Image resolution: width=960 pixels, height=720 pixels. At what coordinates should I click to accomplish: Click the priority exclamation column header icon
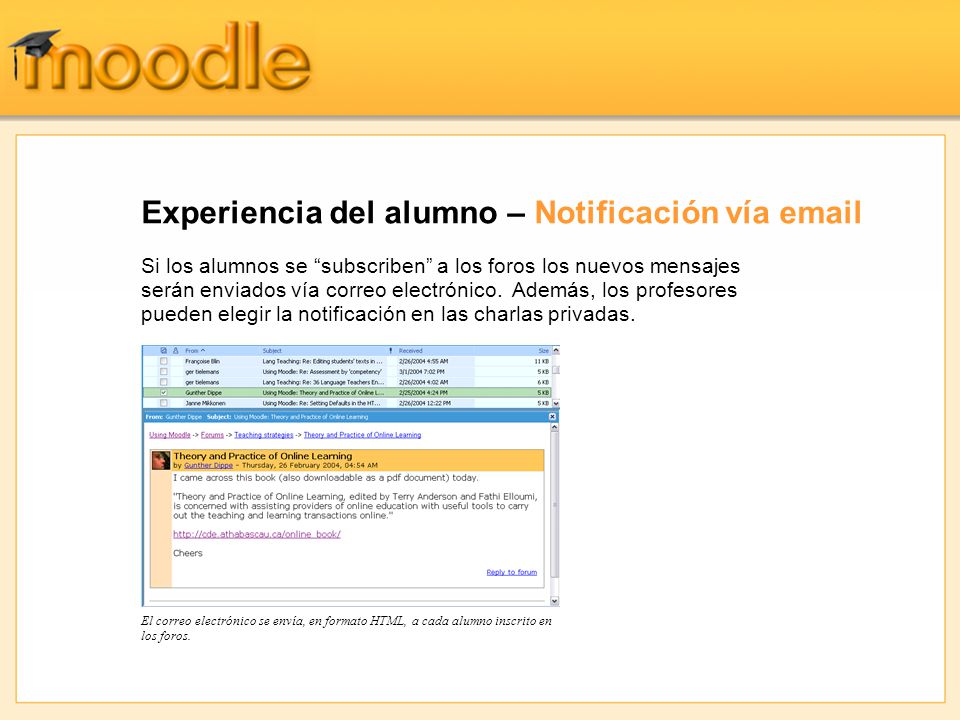pyautogui.click(x=391, y=351)
